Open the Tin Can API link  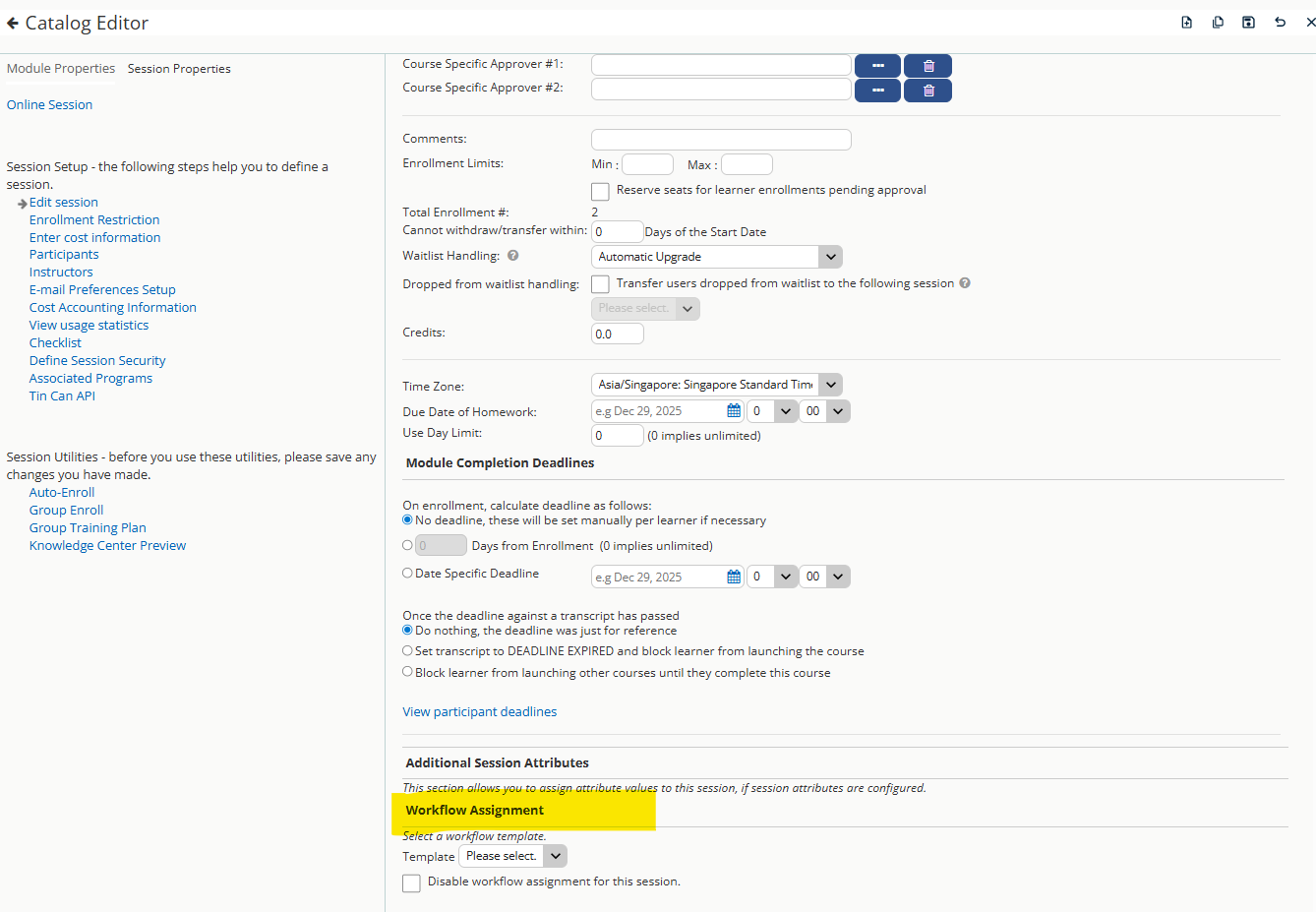62,395
